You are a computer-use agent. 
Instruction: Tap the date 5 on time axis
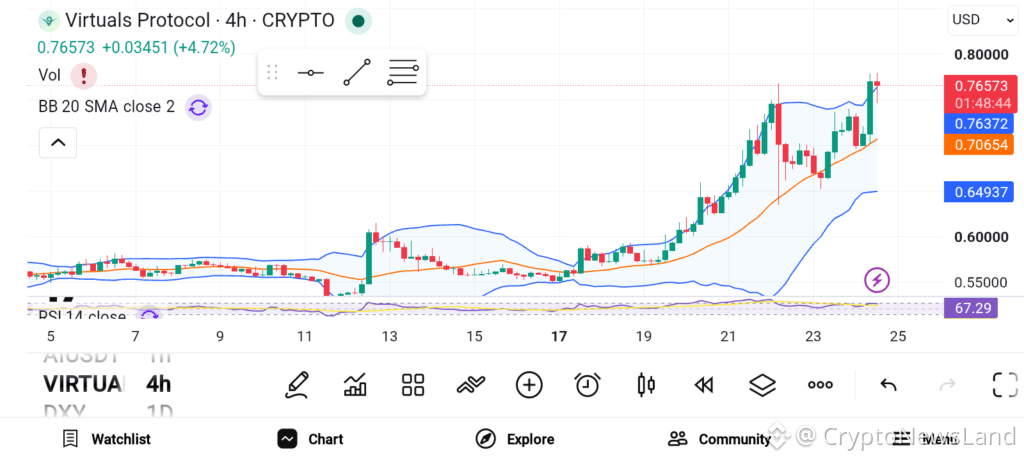pyautogui.click(x=51, y=337)
